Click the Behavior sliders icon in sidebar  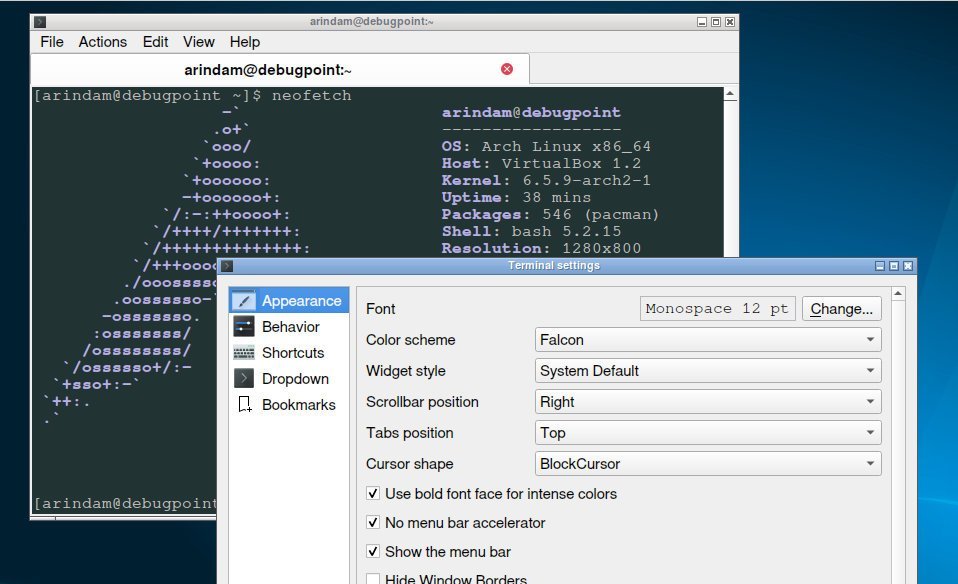point(244,327)
